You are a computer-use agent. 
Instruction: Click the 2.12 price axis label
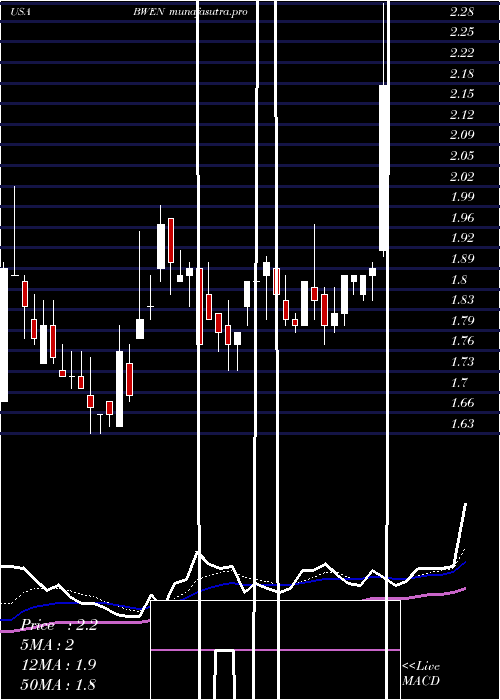pyautogui.click(x=462, y=115)
